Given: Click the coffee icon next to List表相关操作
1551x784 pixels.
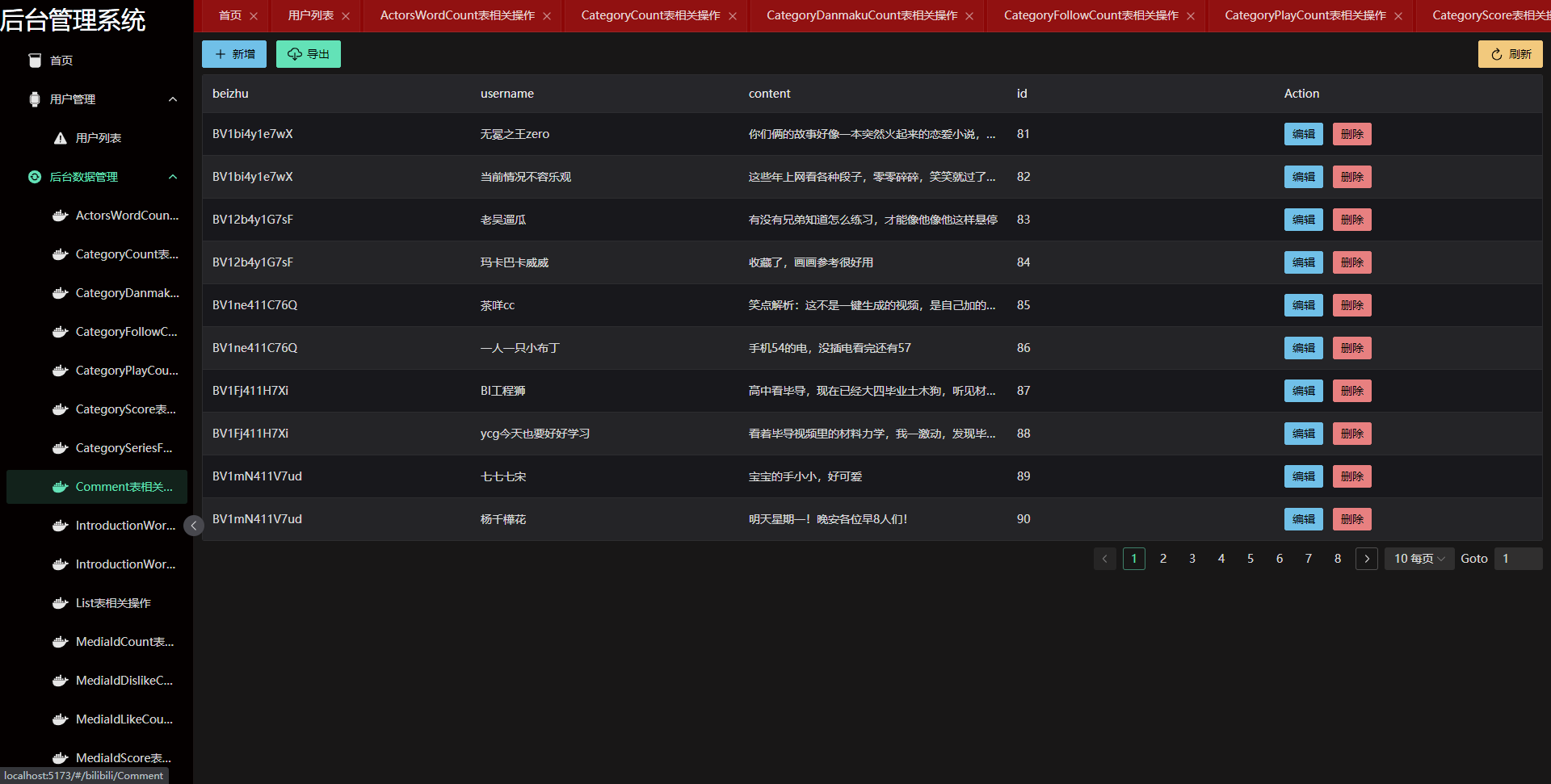Looking at the screenshot, I should (x=60, y=603).
